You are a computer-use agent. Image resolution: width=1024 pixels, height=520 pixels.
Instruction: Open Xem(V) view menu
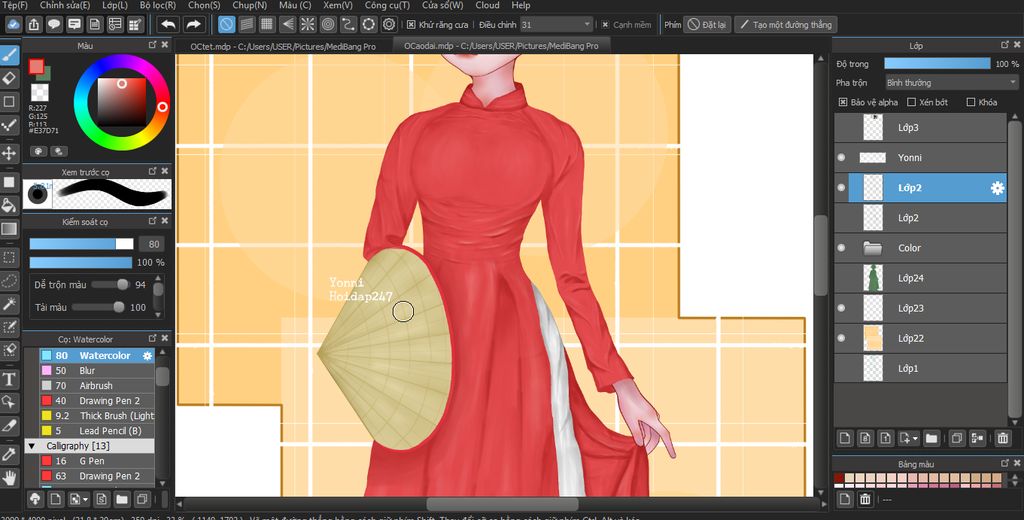338,5
